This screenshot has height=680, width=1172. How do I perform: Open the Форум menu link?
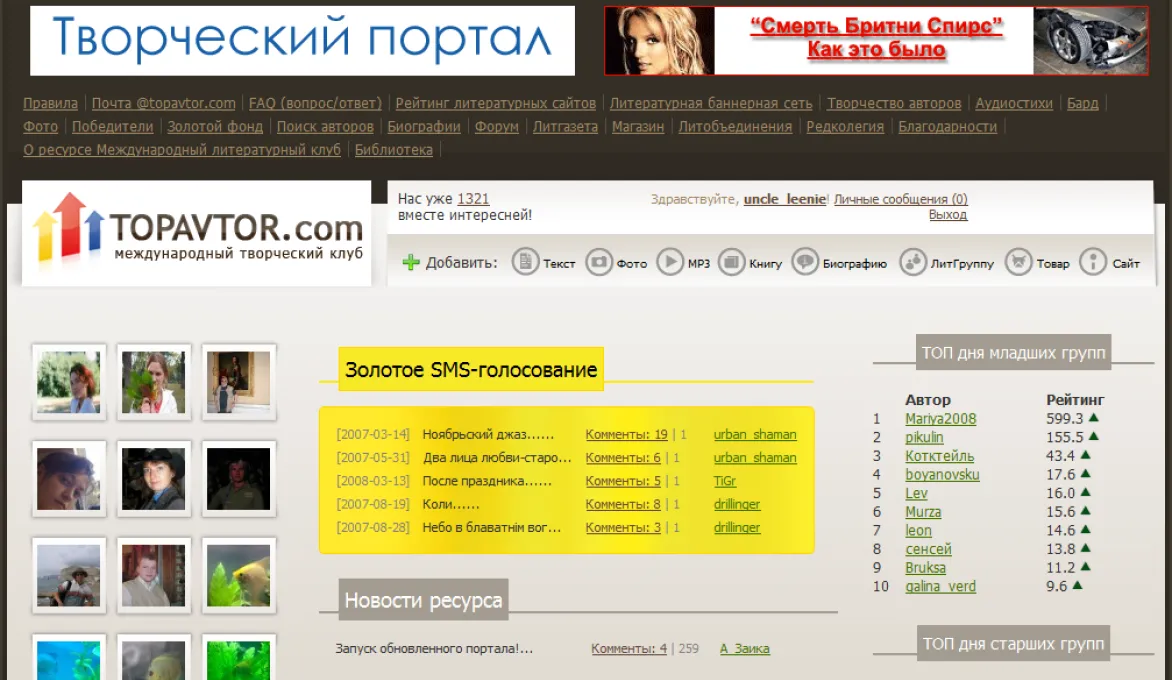(x=496, y=126)
